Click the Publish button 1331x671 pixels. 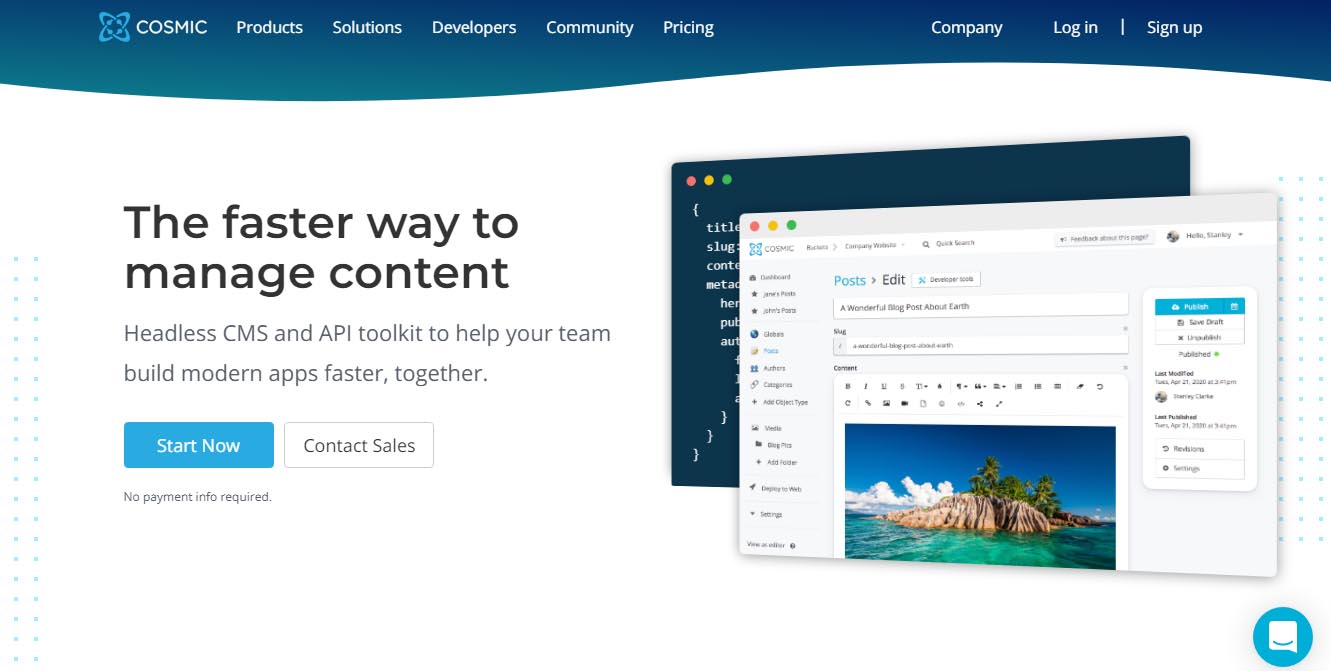(x=1190, y=306)
